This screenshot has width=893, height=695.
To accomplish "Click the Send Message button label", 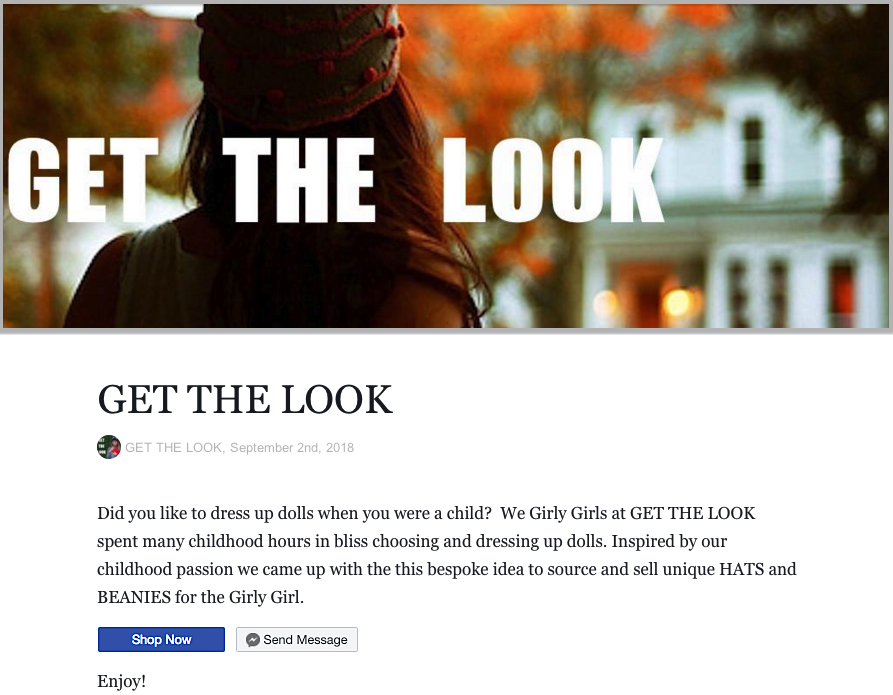I will (305, 640).
